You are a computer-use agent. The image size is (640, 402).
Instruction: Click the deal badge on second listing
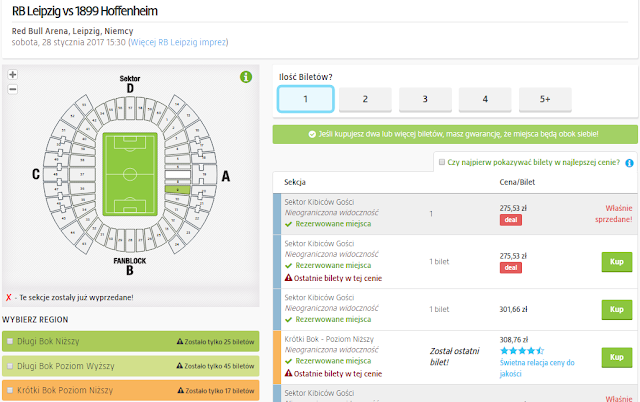pyautogui.click(x=510, y=268)
